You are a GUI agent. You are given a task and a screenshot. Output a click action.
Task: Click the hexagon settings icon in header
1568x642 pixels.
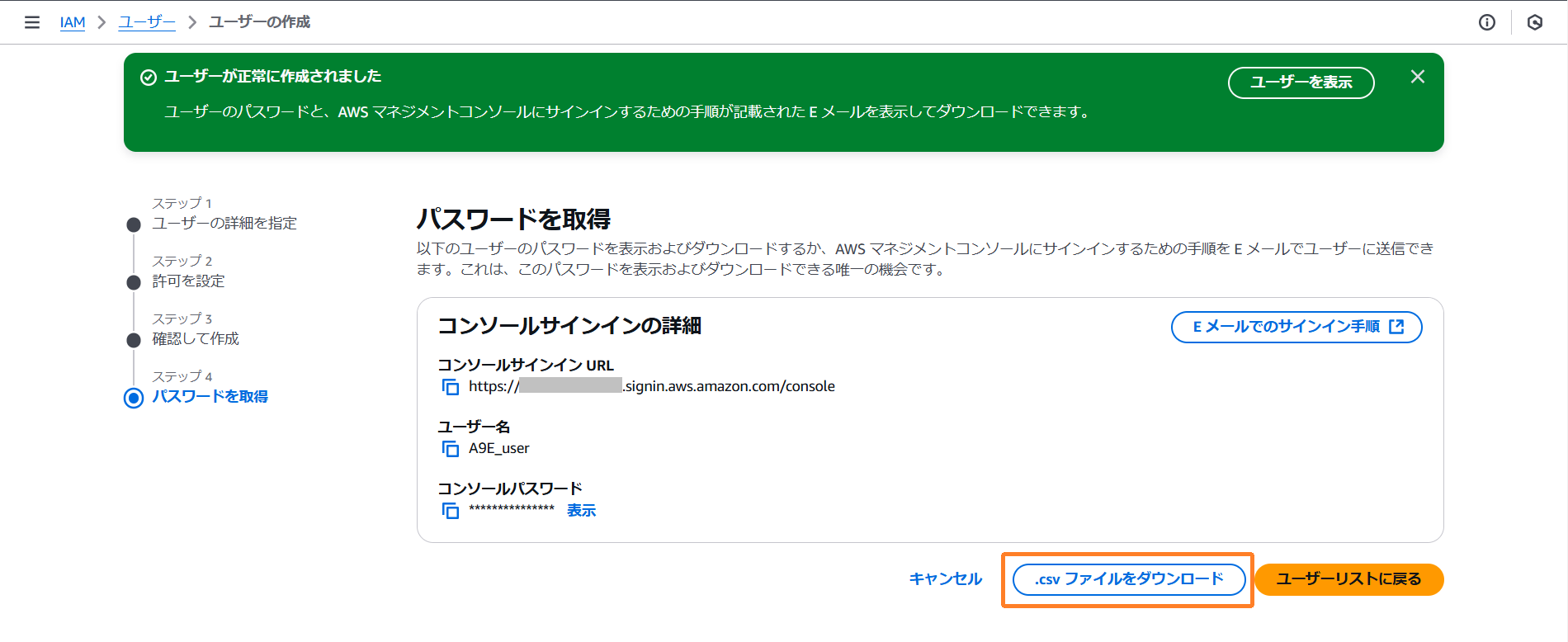1534,22
